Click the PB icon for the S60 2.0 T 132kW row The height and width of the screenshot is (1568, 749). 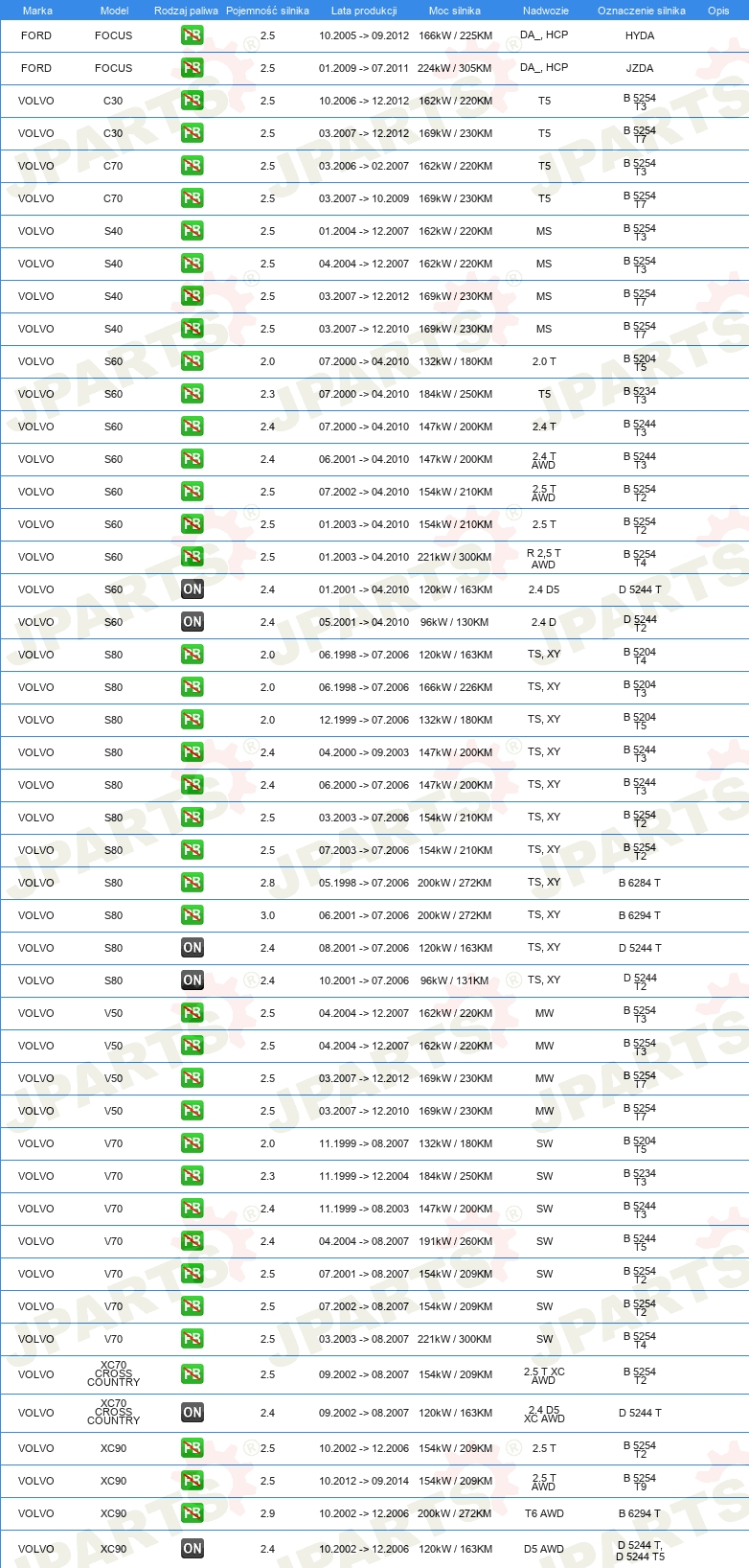[193, 361]
